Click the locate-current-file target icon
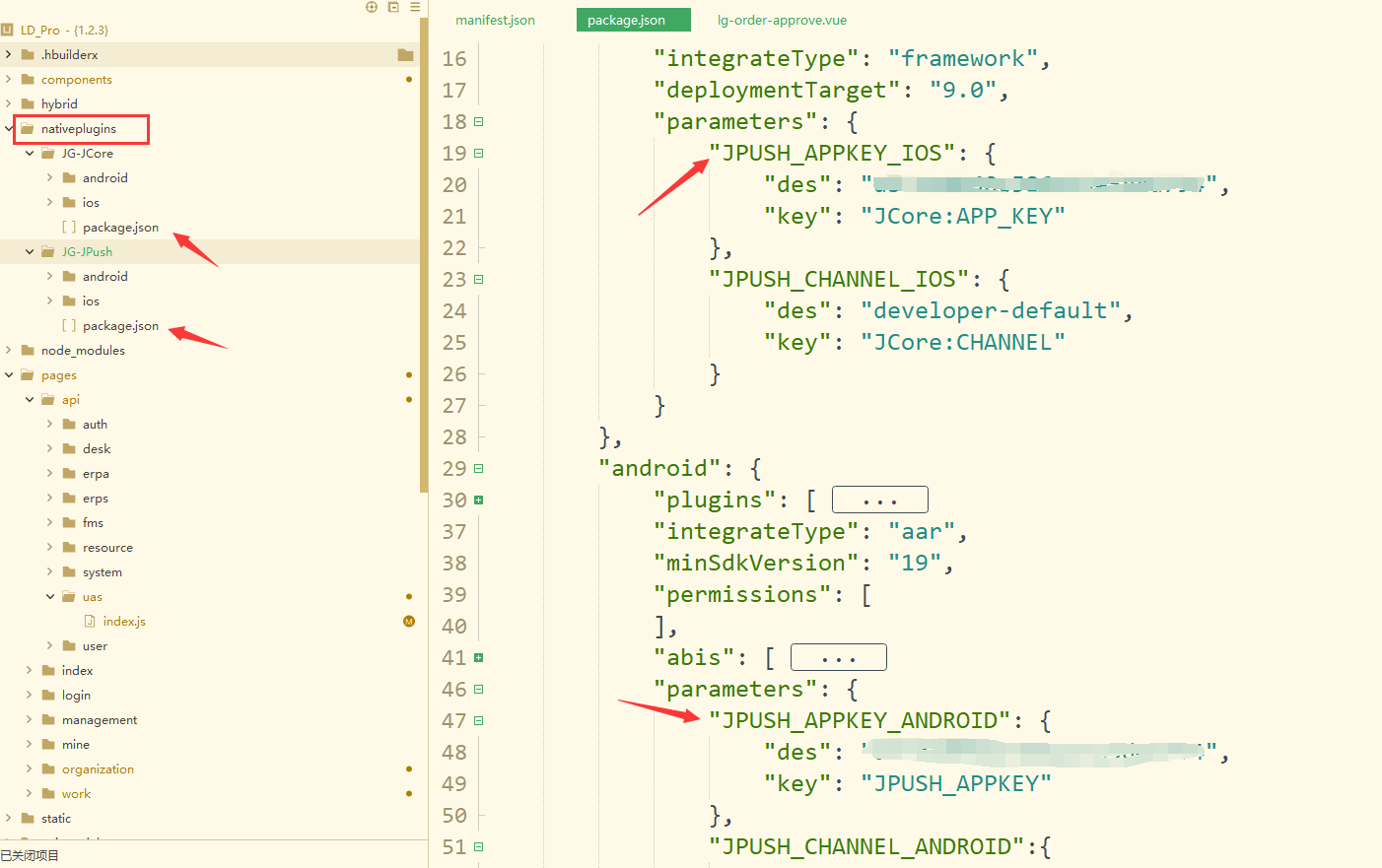The image size is (1382, 868). pos(372,7)
